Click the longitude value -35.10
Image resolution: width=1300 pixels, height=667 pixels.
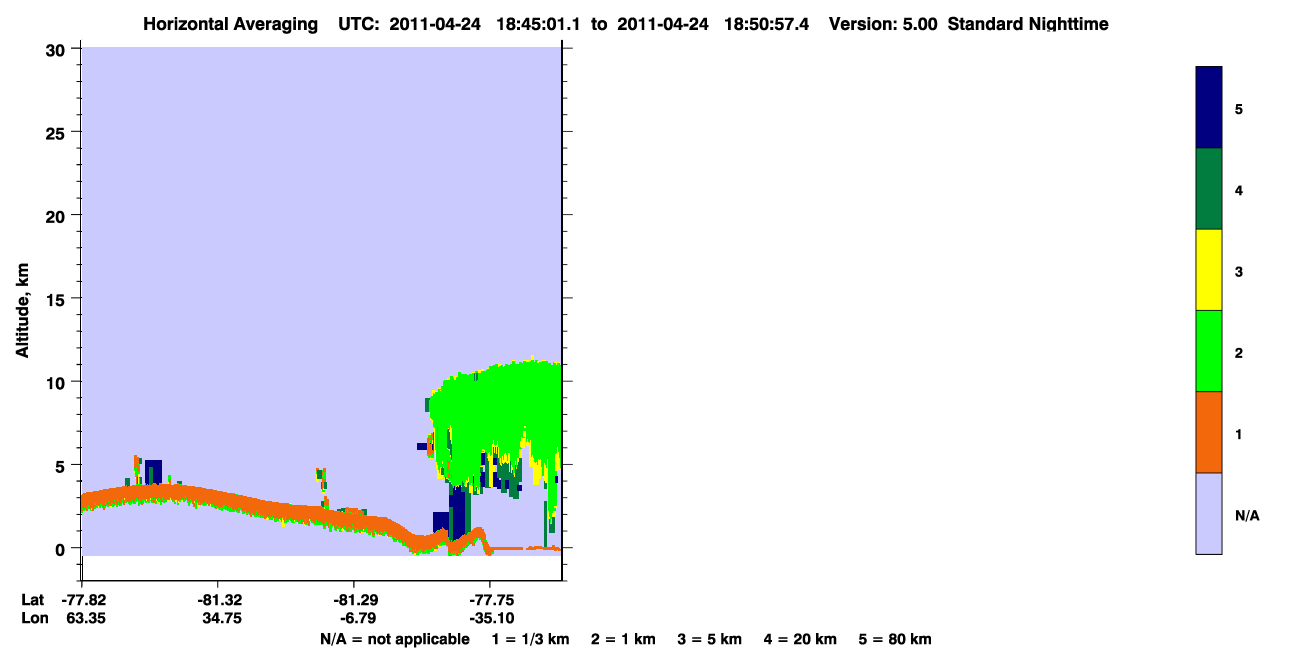[x=490, y=619]
